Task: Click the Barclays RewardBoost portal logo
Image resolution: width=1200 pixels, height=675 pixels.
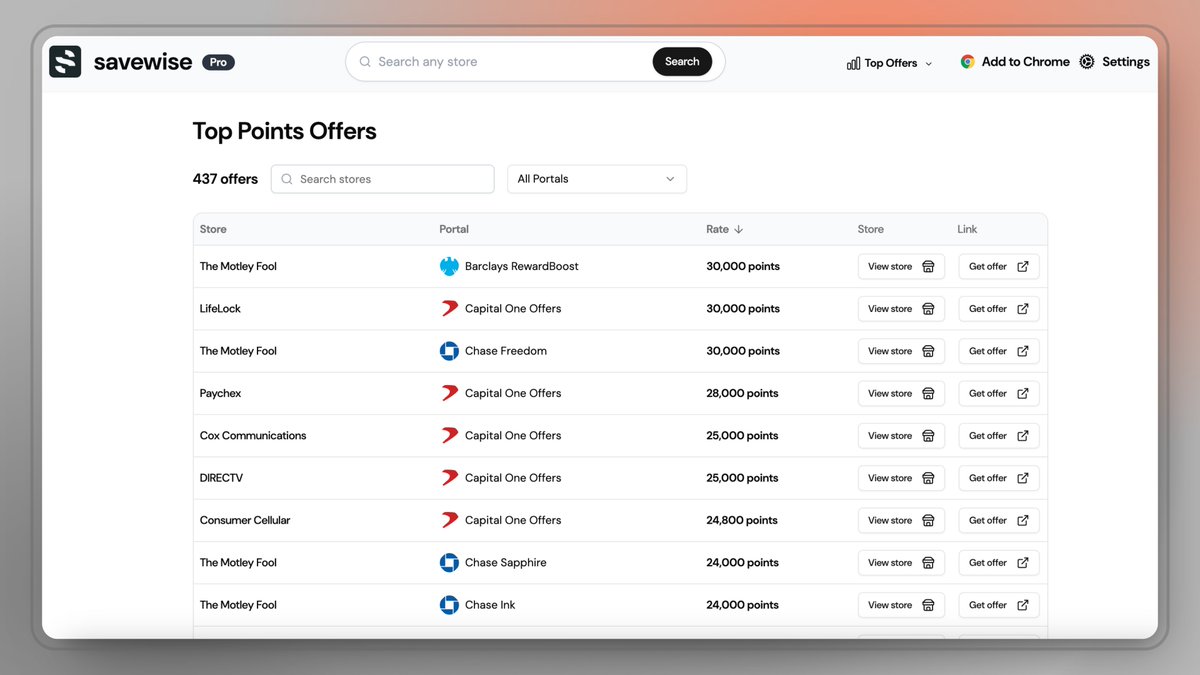Action: 449,266
